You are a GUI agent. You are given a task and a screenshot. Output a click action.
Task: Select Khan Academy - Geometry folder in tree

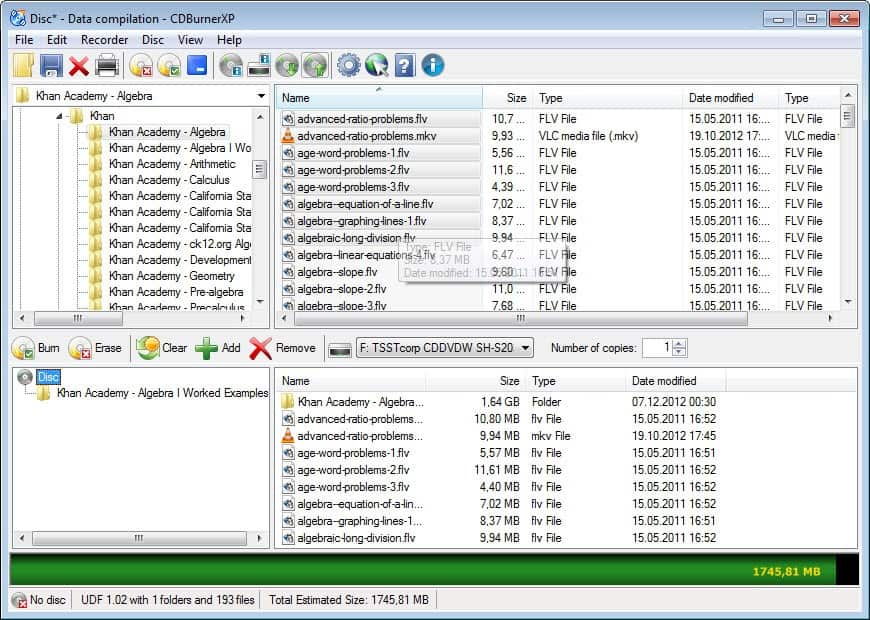coord(171,276)
